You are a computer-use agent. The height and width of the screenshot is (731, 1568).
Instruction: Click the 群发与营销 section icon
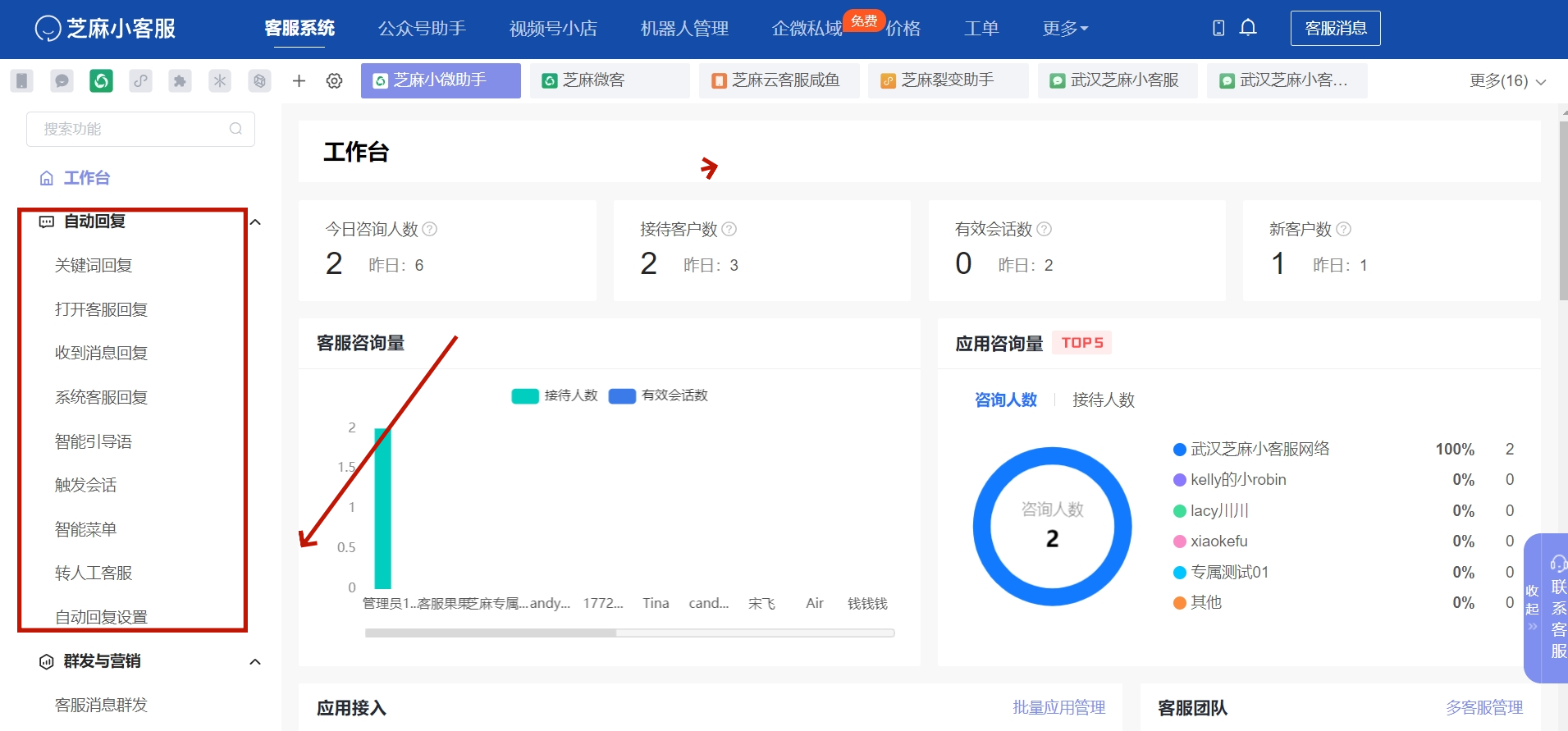pyautogui.click(x=47, y=661)
